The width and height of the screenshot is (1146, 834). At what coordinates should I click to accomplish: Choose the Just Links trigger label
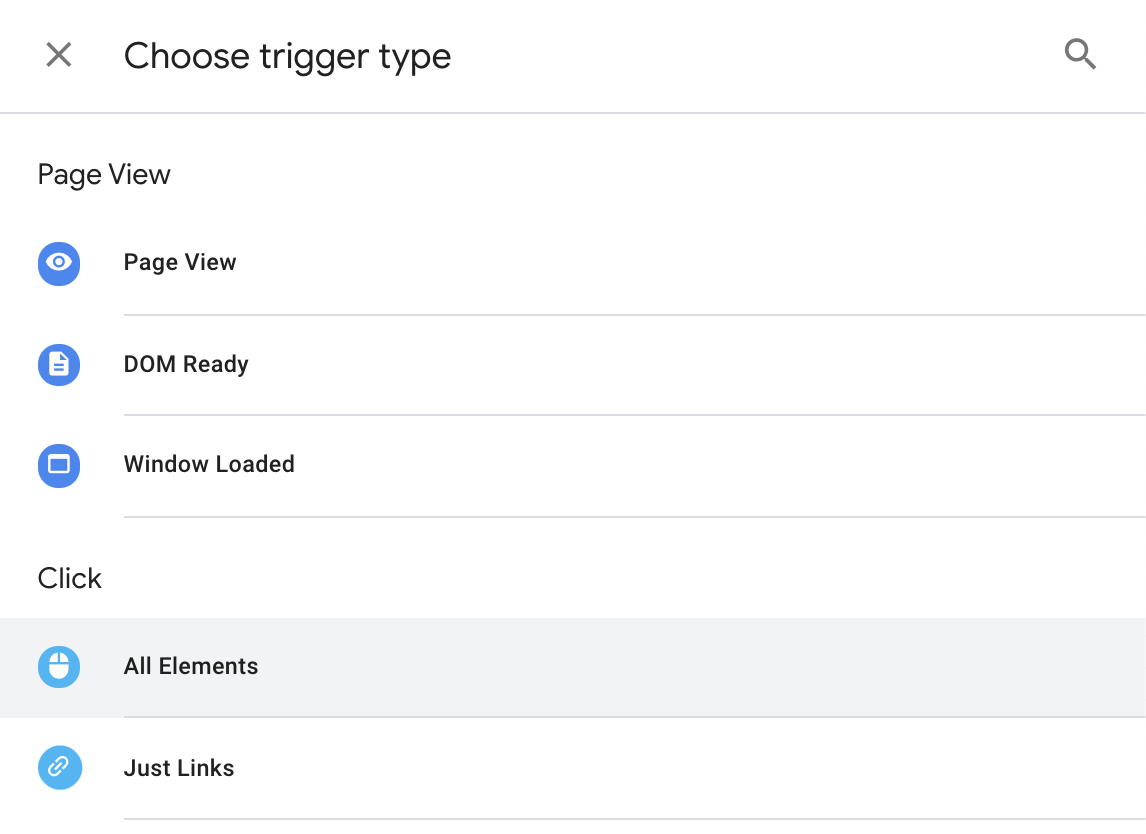(179, 769)
